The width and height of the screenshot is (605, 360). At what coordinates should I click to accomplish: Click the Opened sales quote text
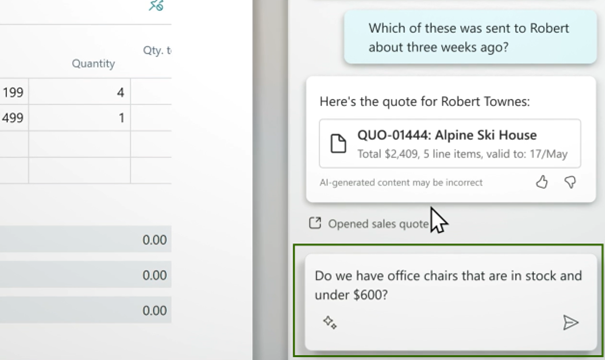pyautogui.click(x=378, y=224)
